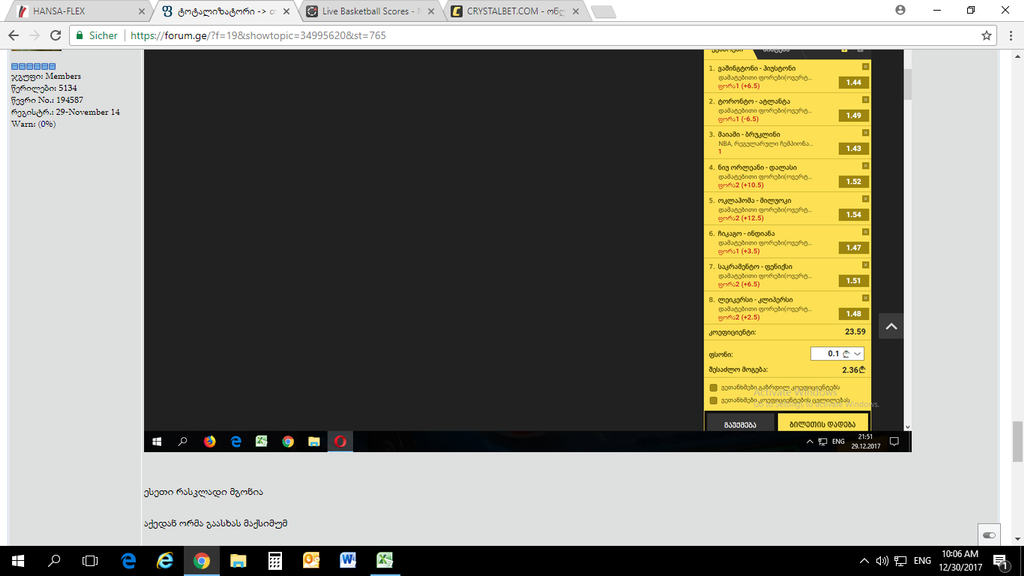Viewport: 1024px width, 576px height.
Task: Click the dark გაუქმება cancel button
Action: (x=740, y=423)
